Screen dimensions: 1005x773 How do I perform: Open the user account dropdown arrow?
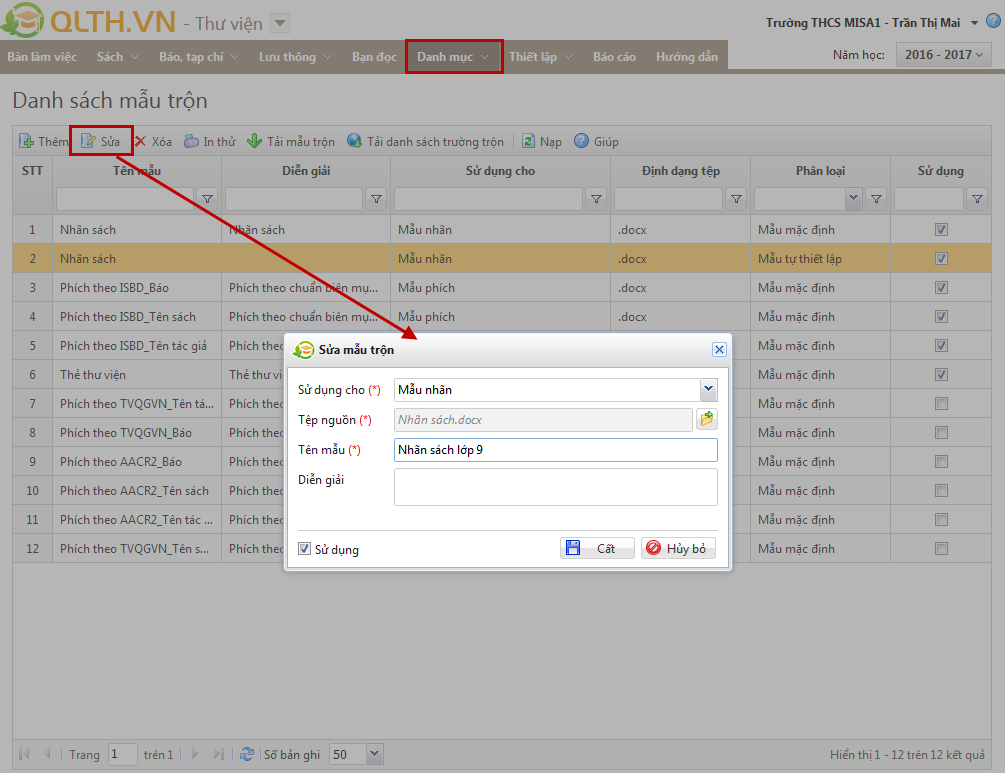[x=974, y=23]
